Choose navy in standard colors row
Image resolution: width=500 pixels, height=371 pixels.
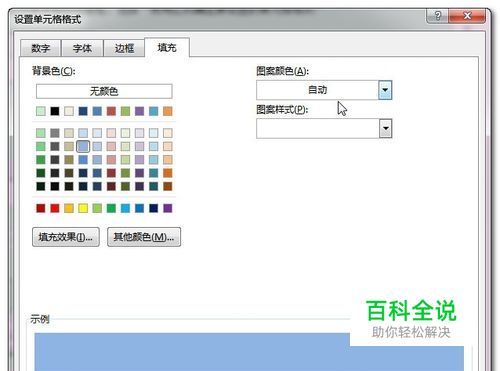154,208
